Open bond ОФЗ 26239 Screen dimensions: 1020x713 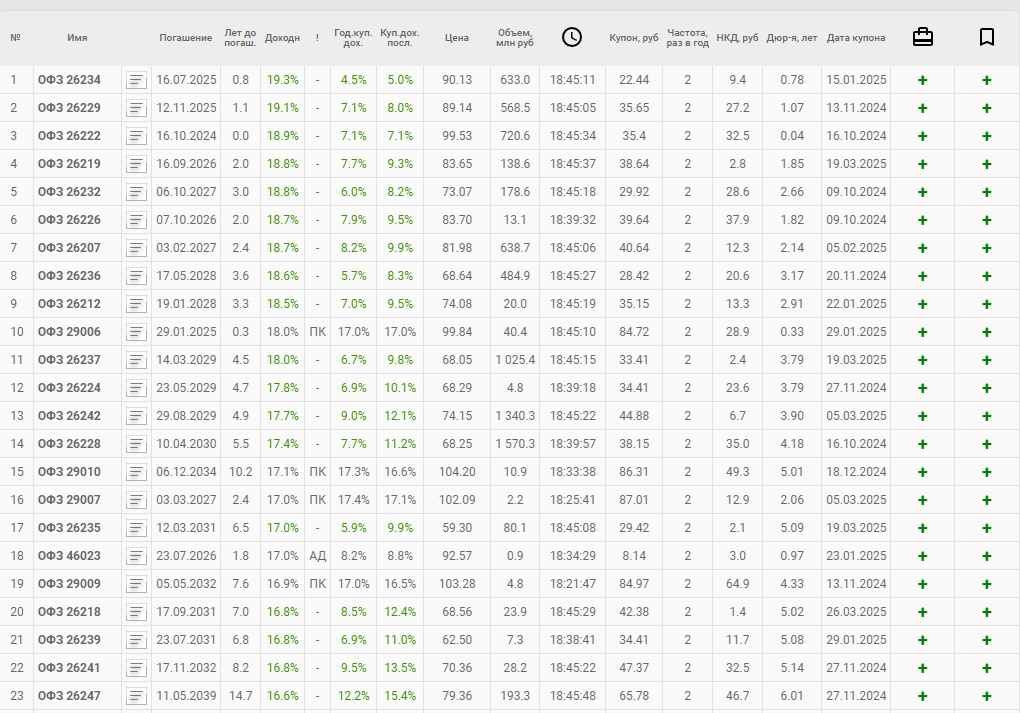click(69, 639)
